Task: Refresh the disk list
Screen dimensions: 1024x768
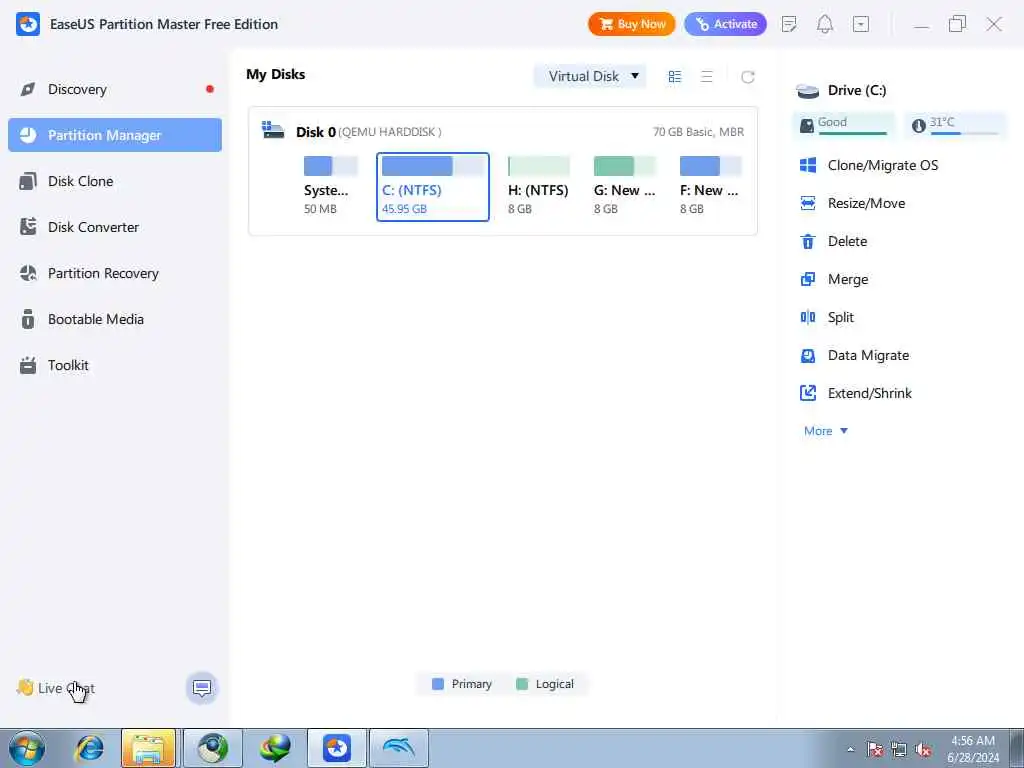Action: 748,77
